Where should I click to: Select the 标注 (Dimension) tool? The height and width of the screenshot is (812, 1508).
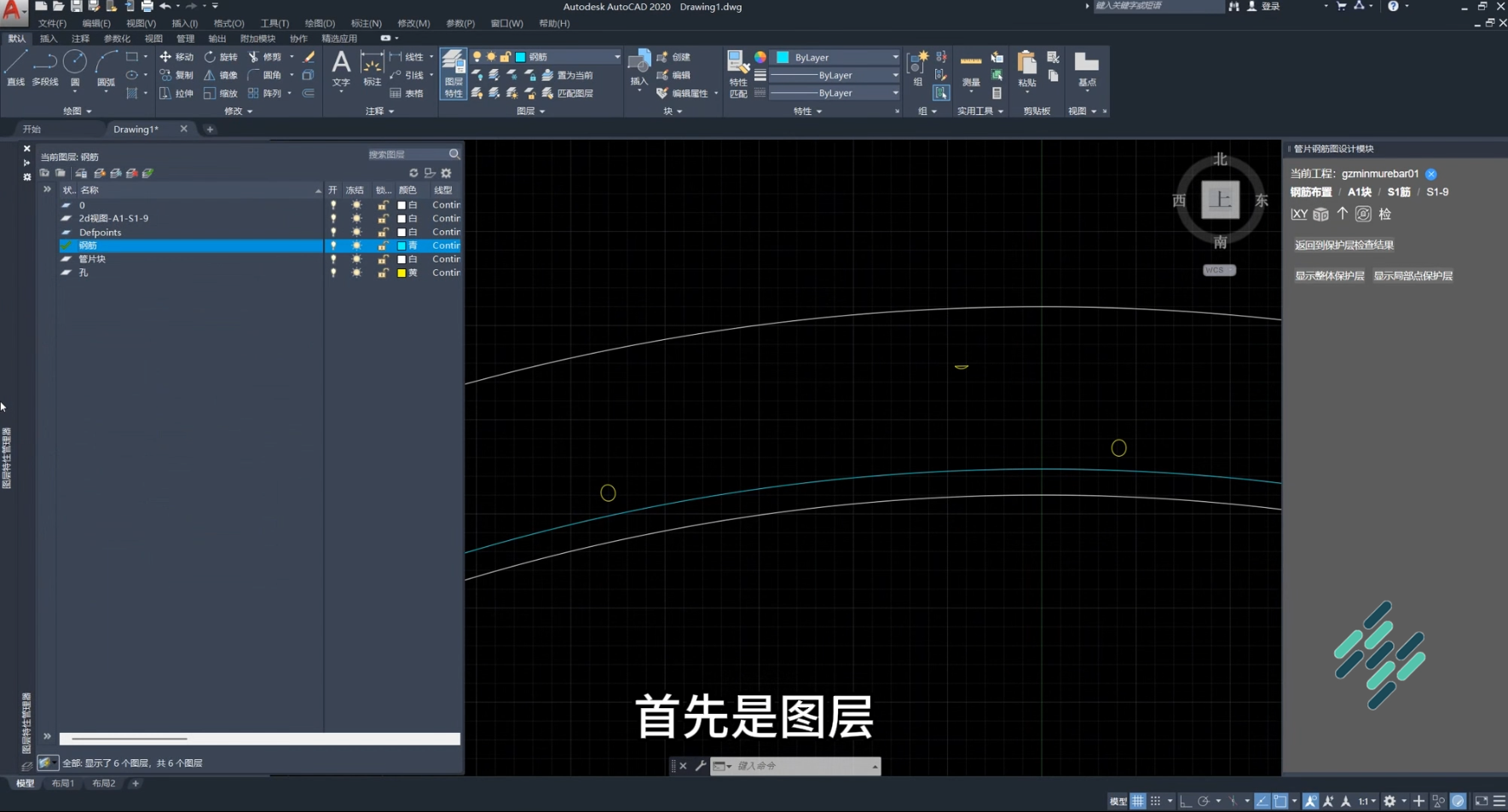(373, 68)
